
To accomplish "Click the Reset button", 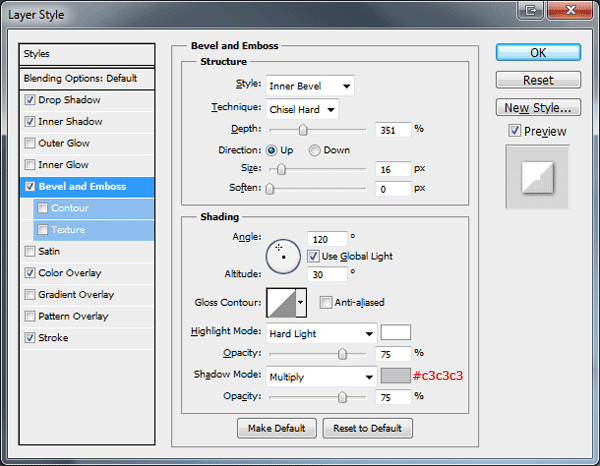I will tap(538, 80).
